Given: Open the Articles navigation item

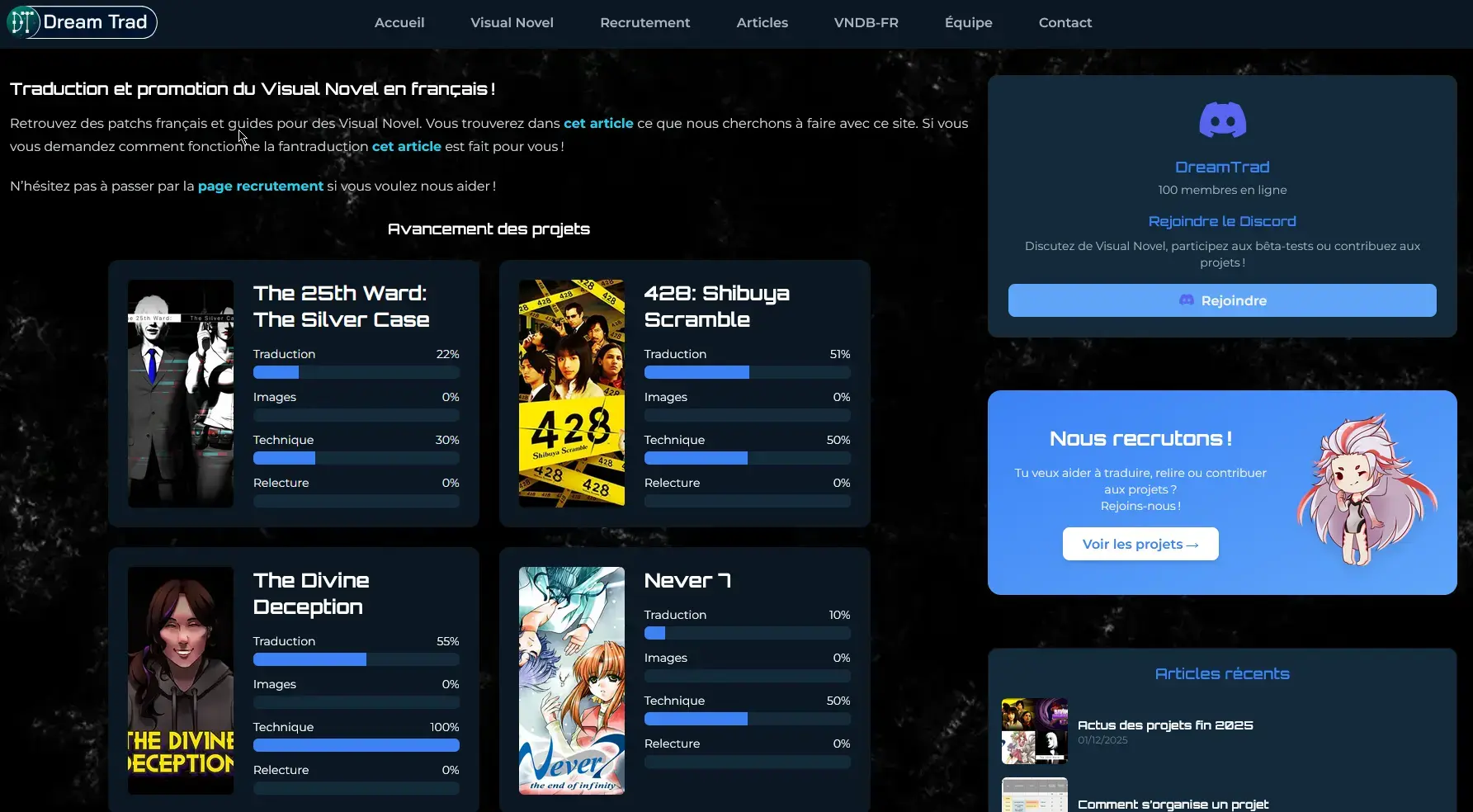Looking at the screenshot, I should click(762, 23).
